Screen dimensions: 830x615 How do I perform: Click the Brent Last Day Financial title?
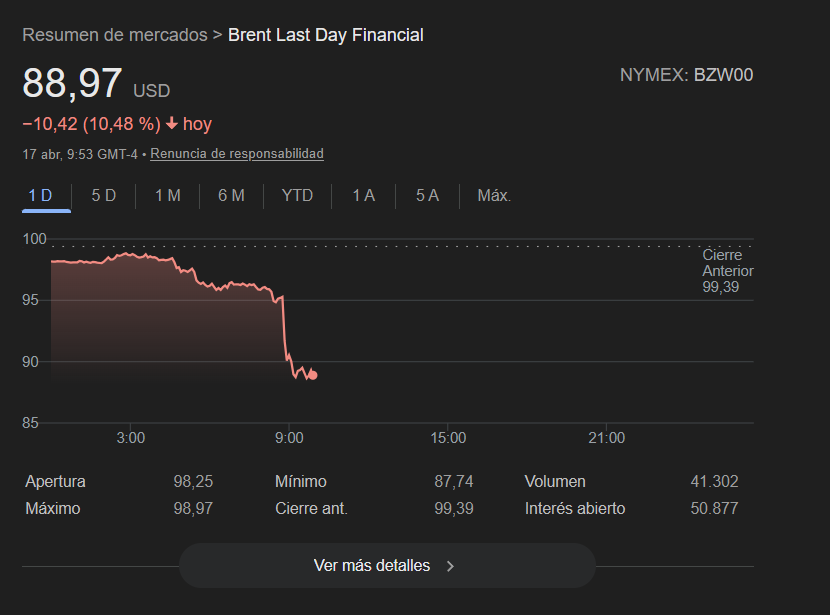326,35
